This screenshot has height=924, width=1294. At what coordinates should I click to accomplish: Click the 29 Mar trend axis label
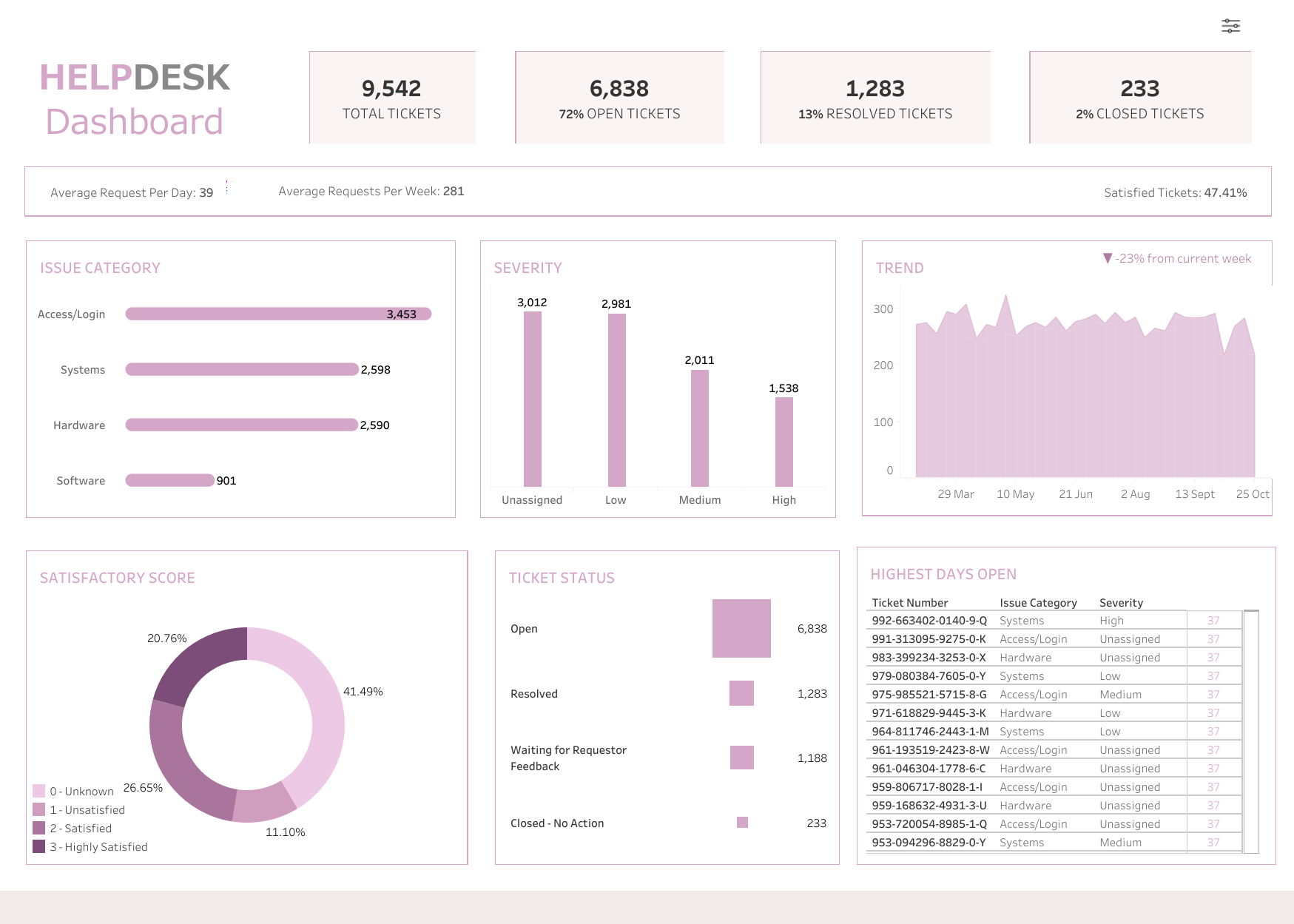pyautogui.click(x=955, y=494)
